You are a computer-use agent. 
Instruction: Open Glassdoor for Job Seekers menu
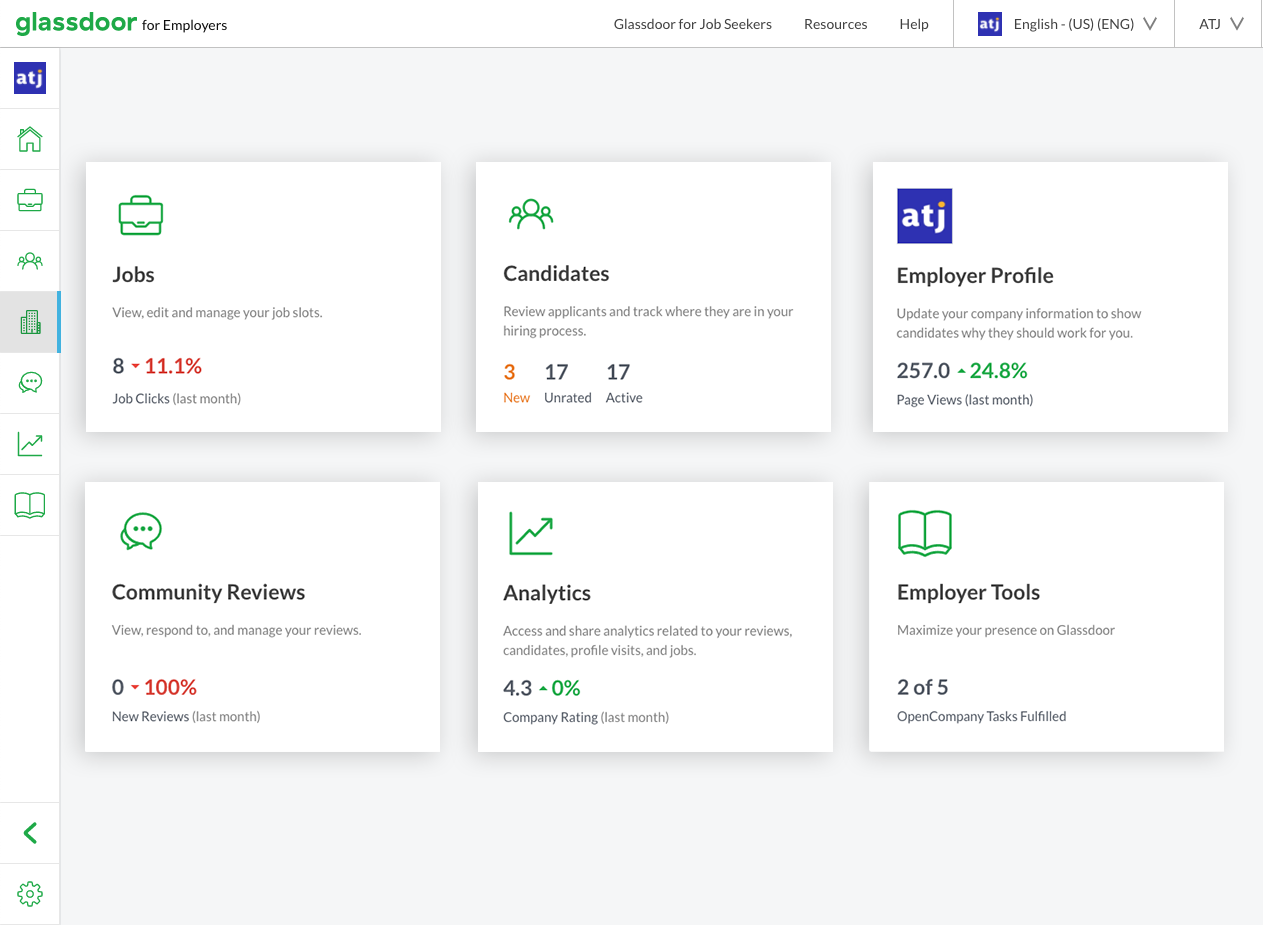point(692,23)
